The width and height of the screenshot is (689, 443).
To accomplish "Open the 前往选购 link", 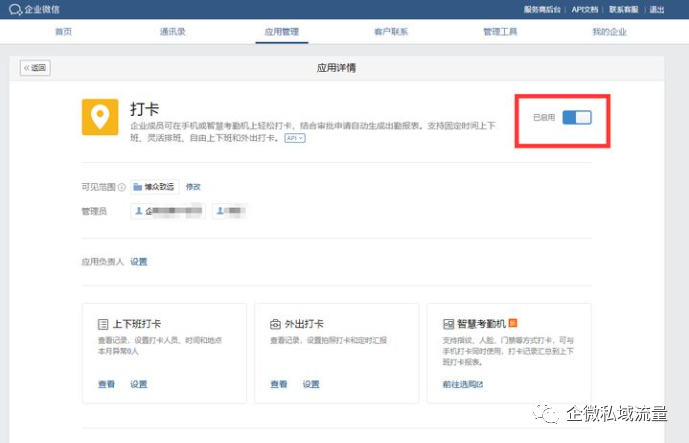I will coord(462,384).
